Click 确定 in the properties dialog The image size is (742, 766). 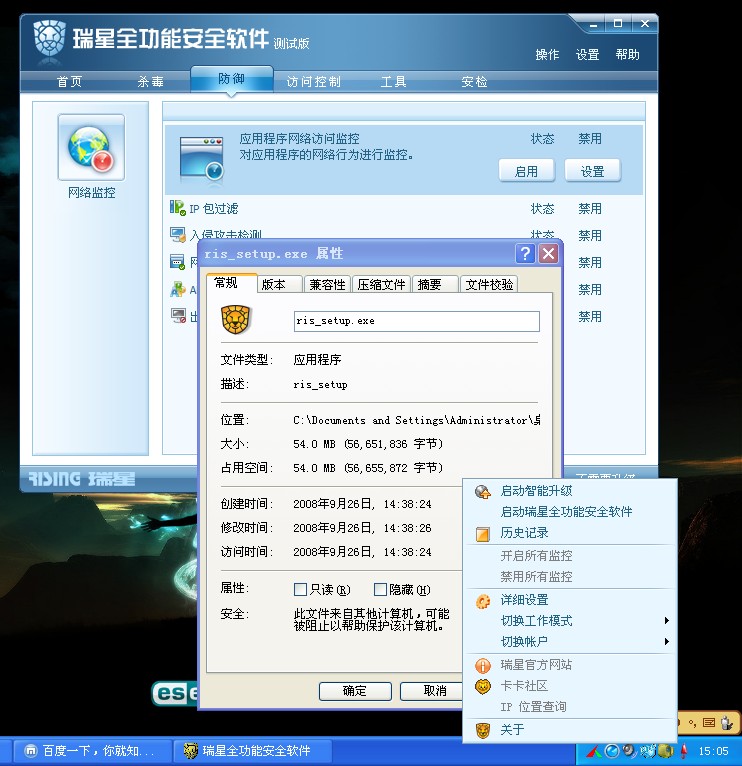(x=355, y=691)
